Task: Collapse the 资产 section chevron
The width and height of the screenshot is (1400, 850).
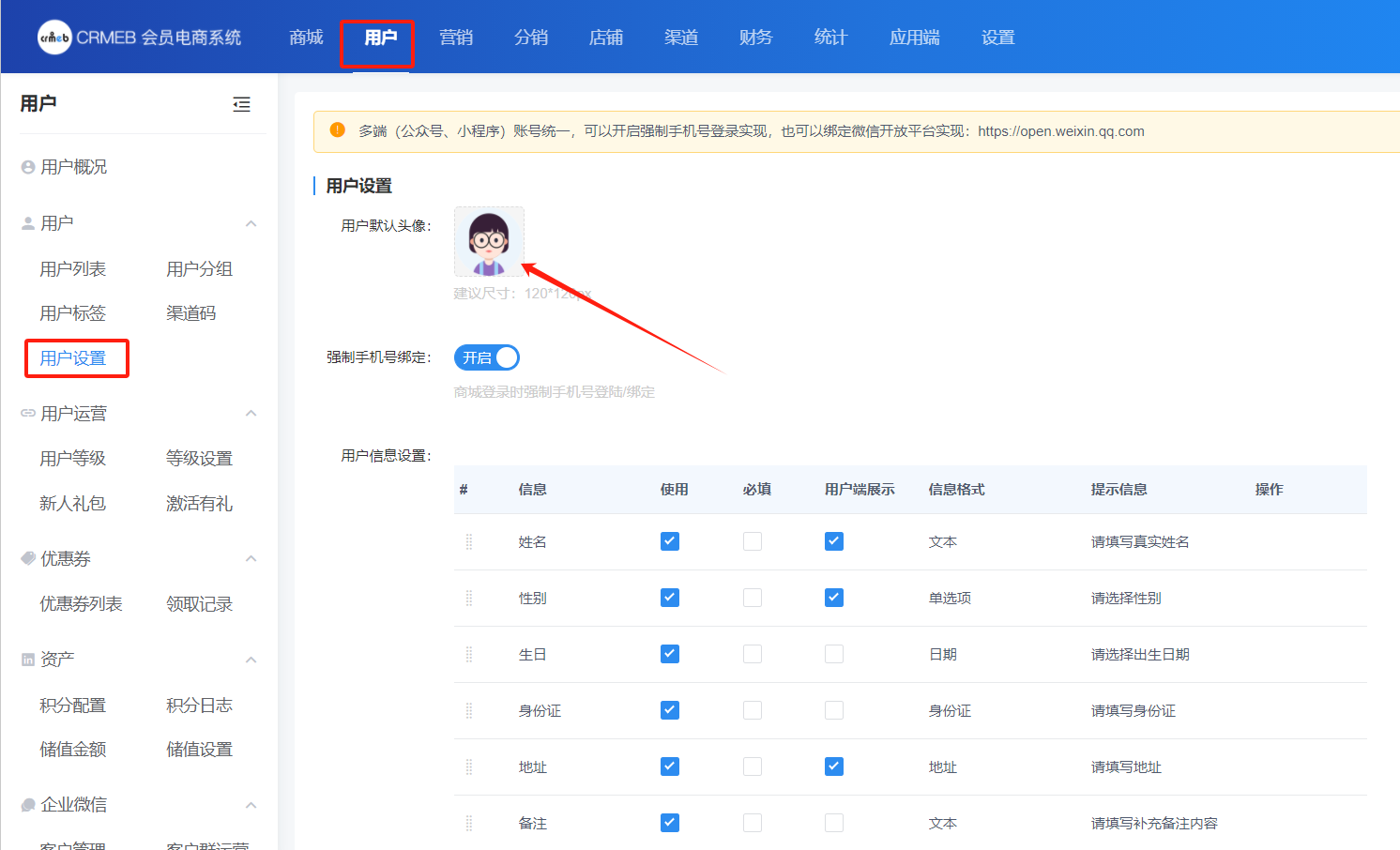Action: 251,660
